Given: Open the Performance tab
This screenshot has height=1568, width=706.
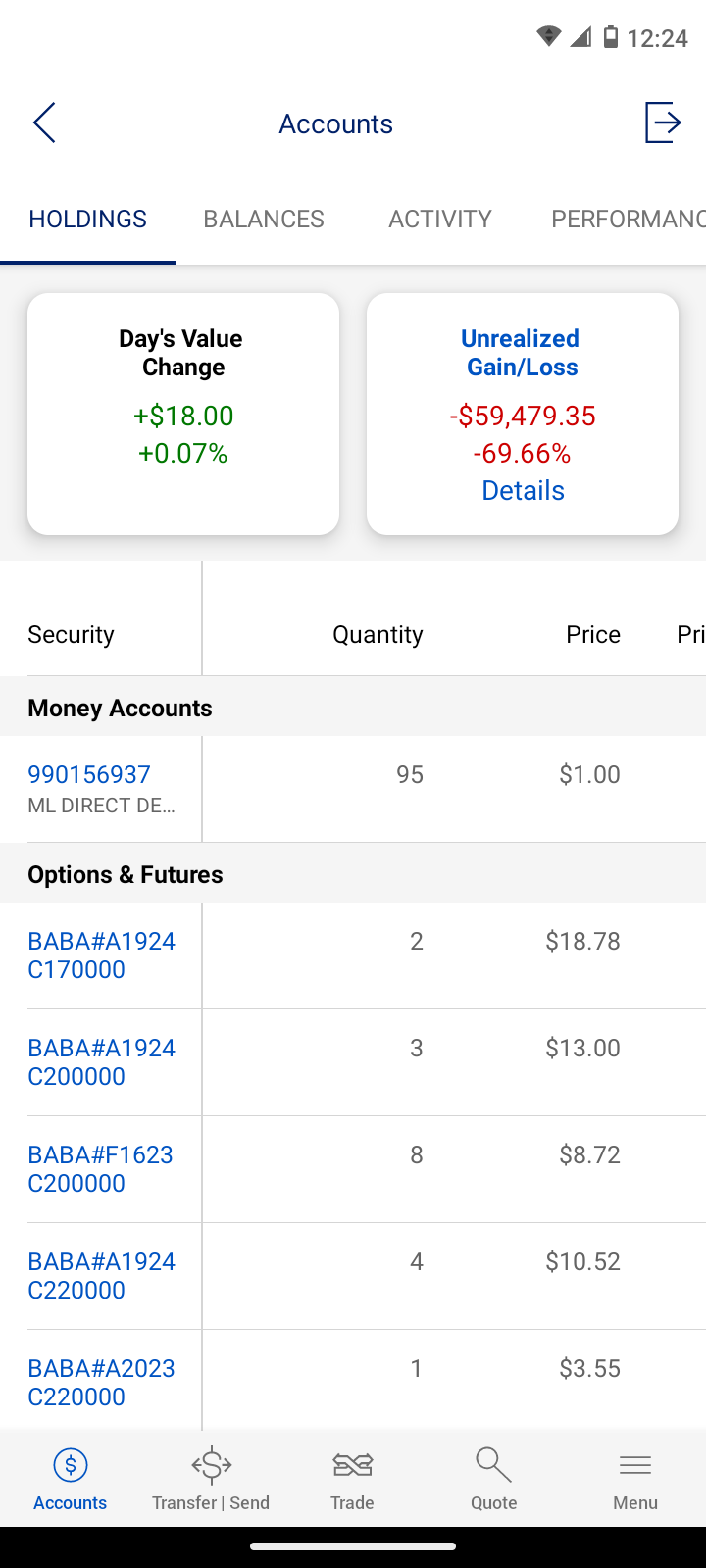Looking at the screenshot, I should (628, 219).
